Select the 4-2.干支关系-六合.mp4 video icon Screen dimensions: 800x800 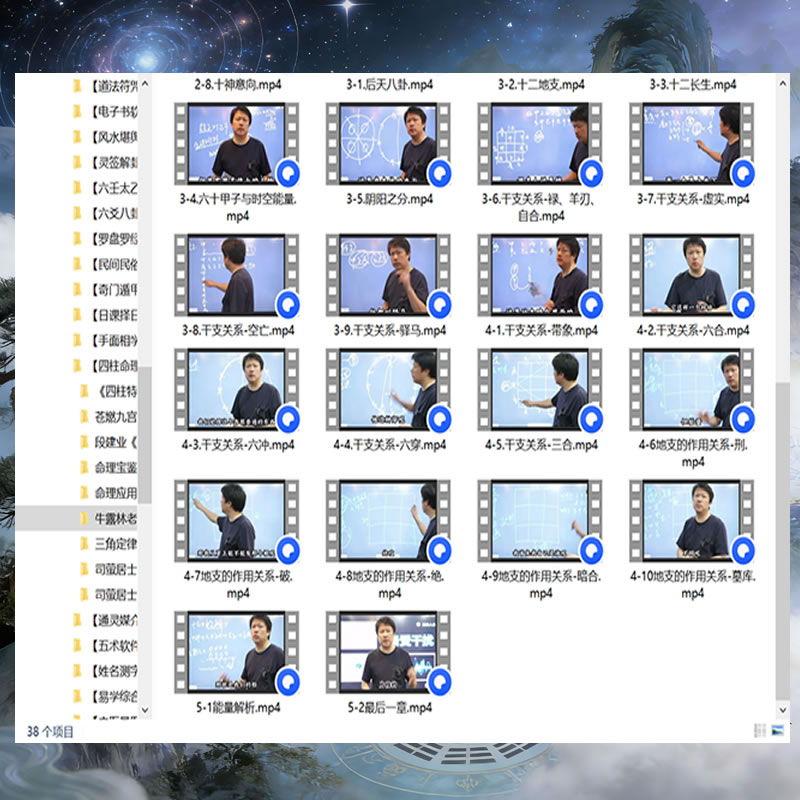pyautogui.click(x=692, y=275)
